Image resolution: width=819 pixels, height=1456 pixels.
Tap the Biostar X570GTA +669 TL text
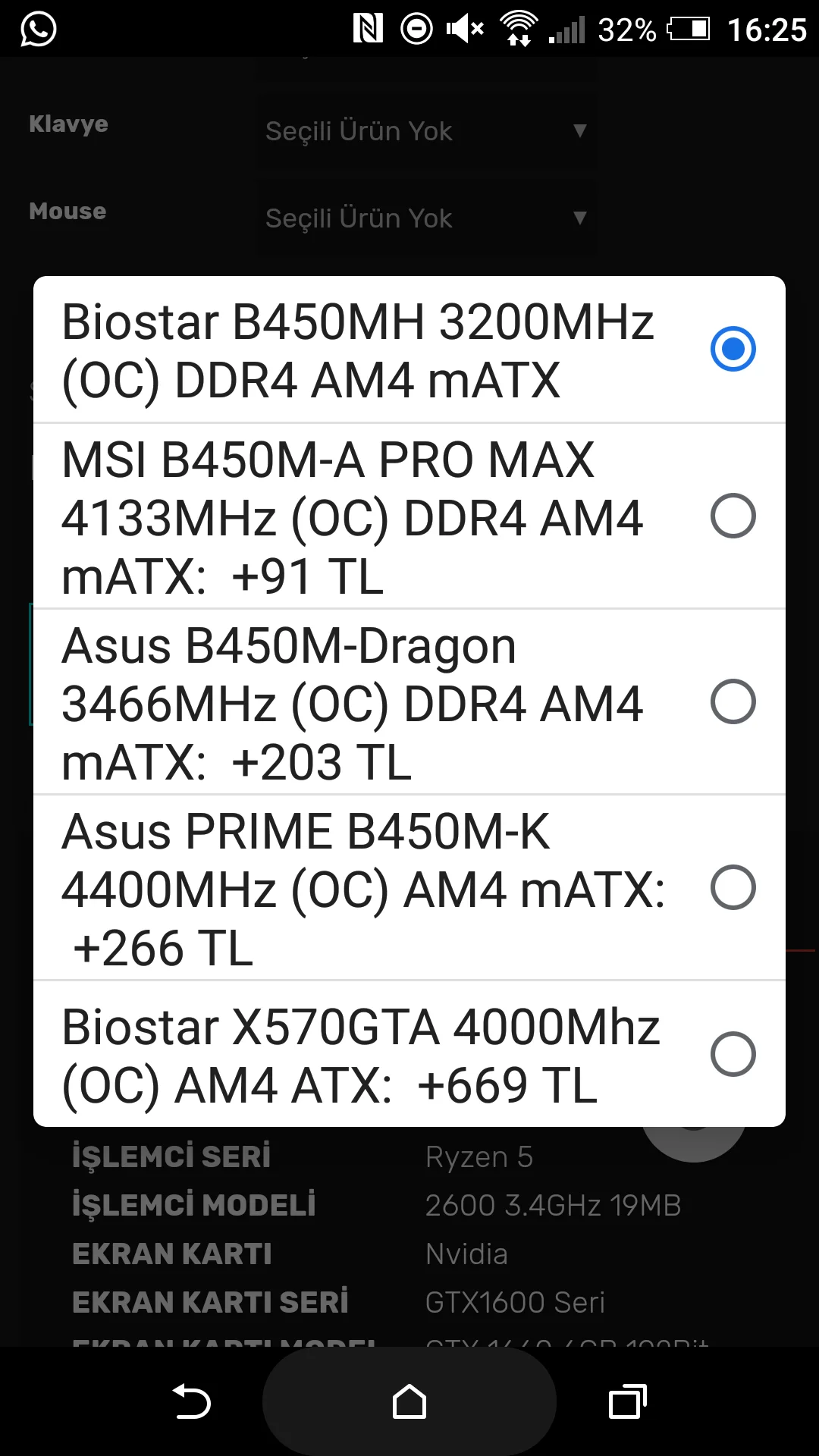360,1056
